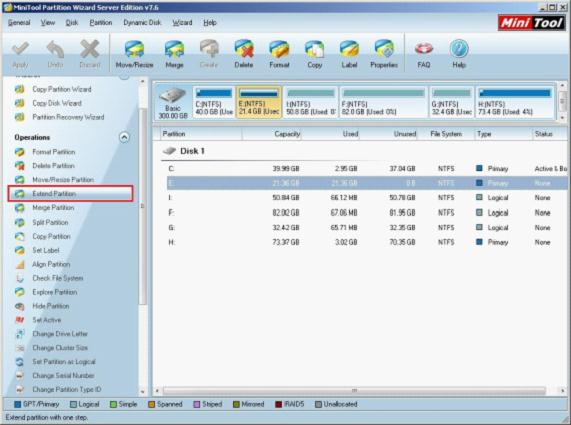Click the Discard toolbar icon
This screenshot has height=425, width=571.
coord(90,54)
